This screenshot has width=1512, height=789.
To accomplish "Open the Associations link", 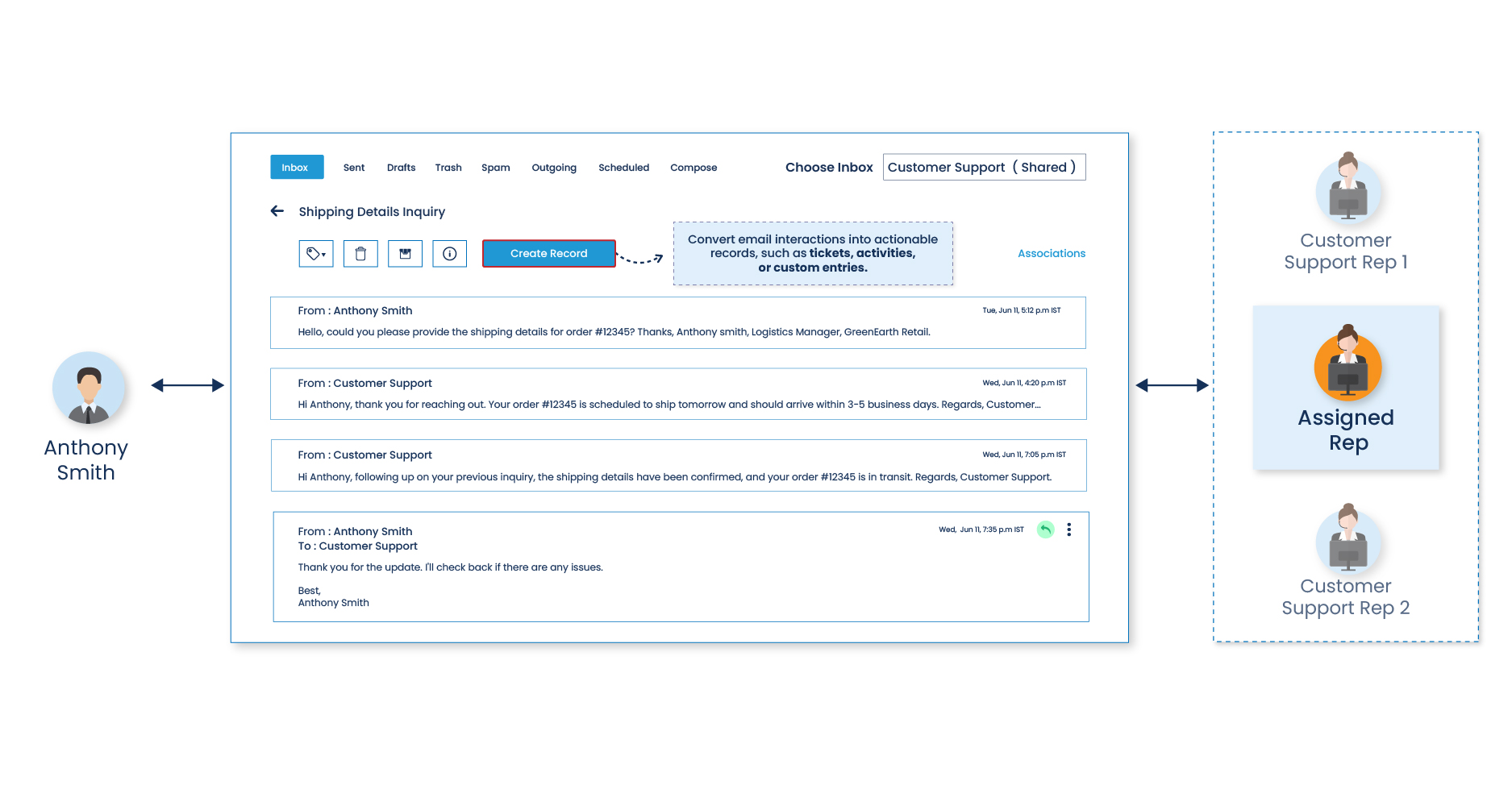I will tap(1051, 253).
